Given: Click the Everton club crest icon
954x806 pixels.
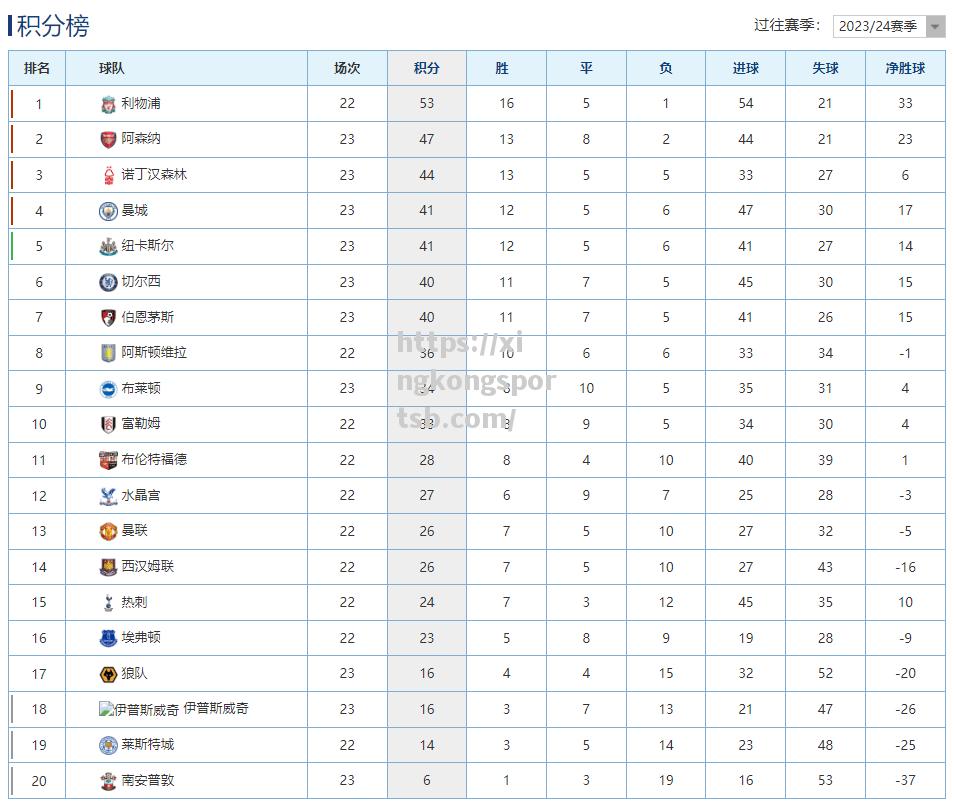Looking at the screenshot, I should (x=108, y=638).
